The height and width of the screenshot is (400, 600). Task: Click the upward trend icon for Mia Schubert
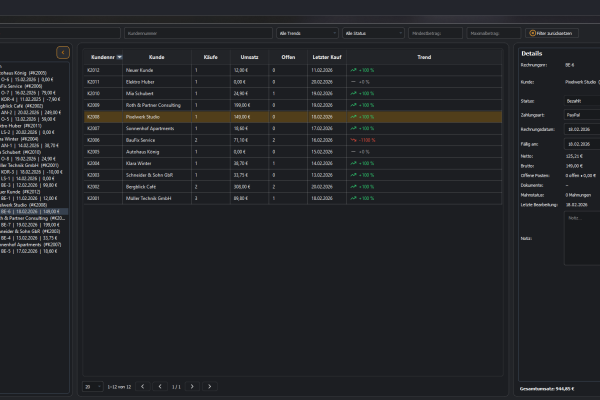click(353, 93)
